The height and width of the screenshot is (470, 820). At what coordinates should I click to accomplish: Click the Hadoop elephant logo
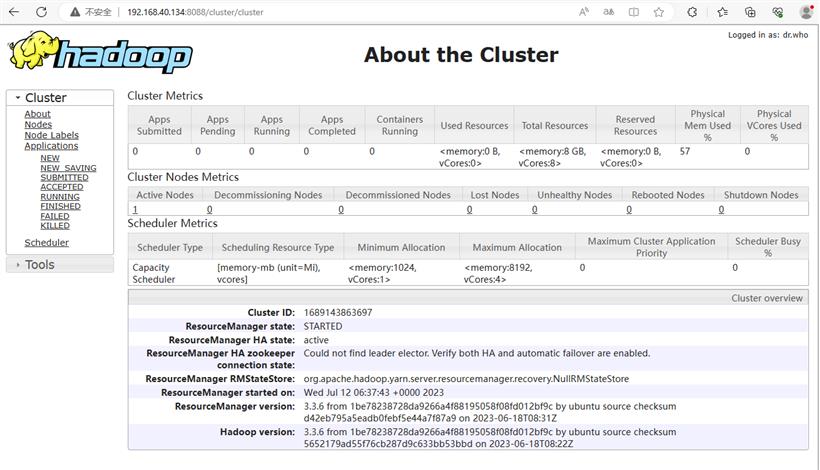point(100,52)
